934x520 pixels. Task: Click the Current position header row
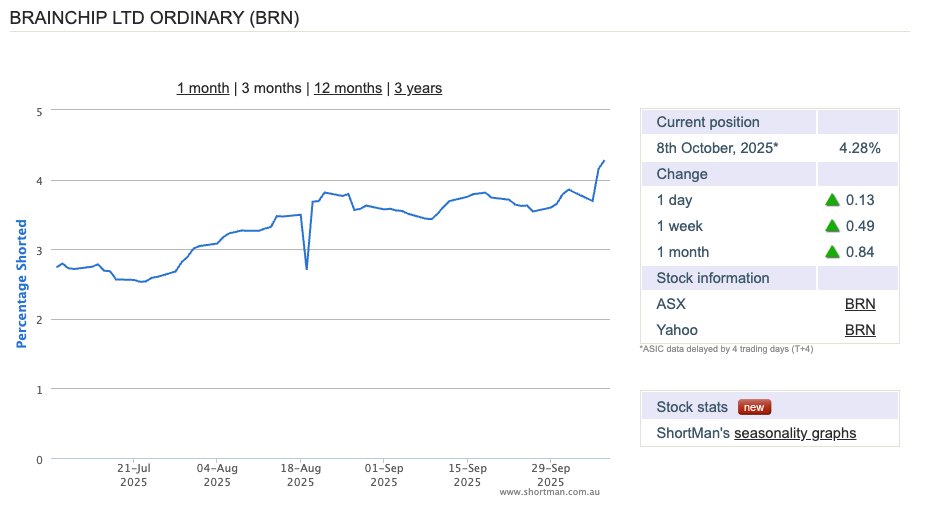708,122
